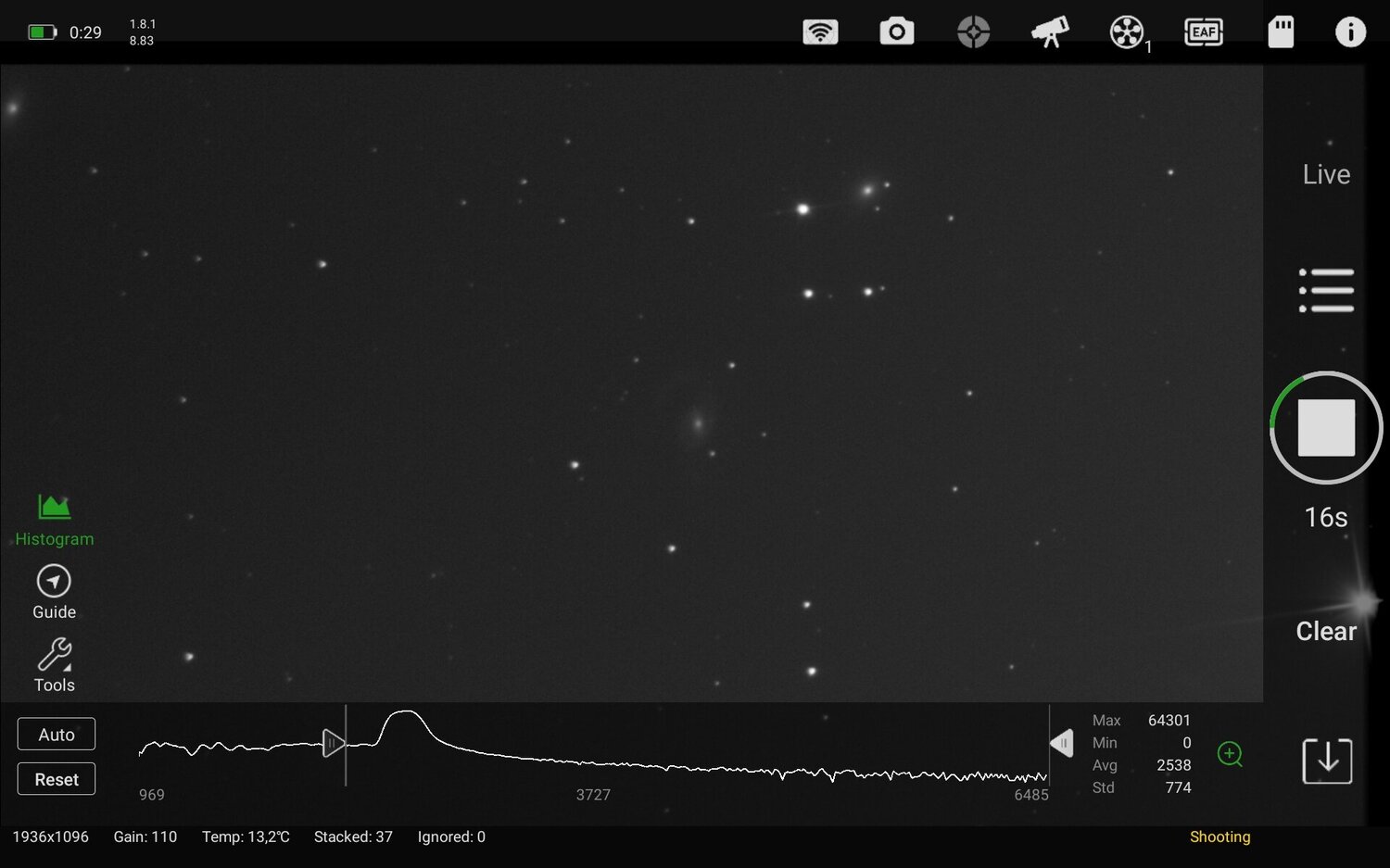Select the Min value 0
Viewport: 1390px width, 868px height.
[1186, 743]
